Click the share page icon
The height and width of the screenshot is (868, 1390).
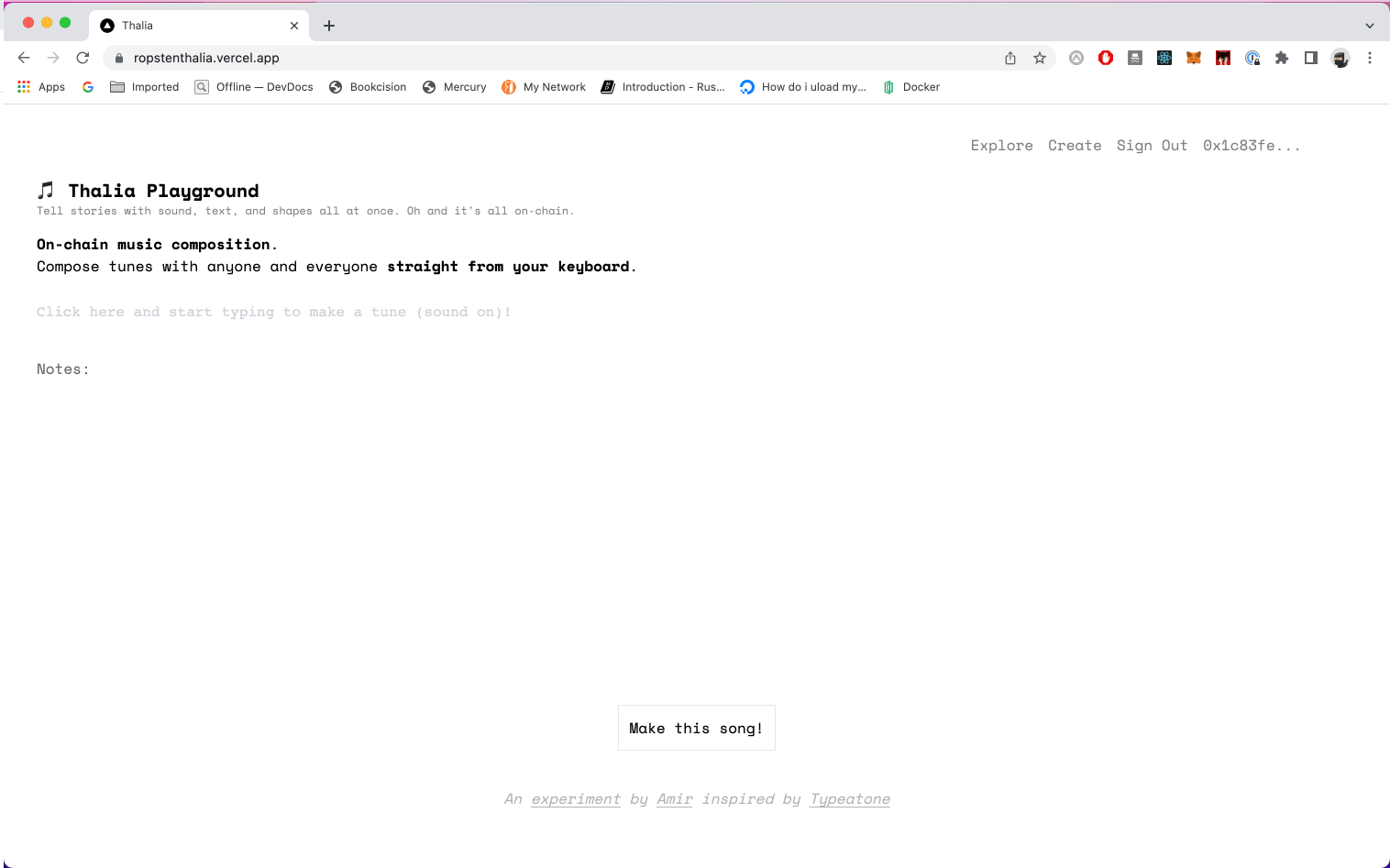pos(1010,58)
